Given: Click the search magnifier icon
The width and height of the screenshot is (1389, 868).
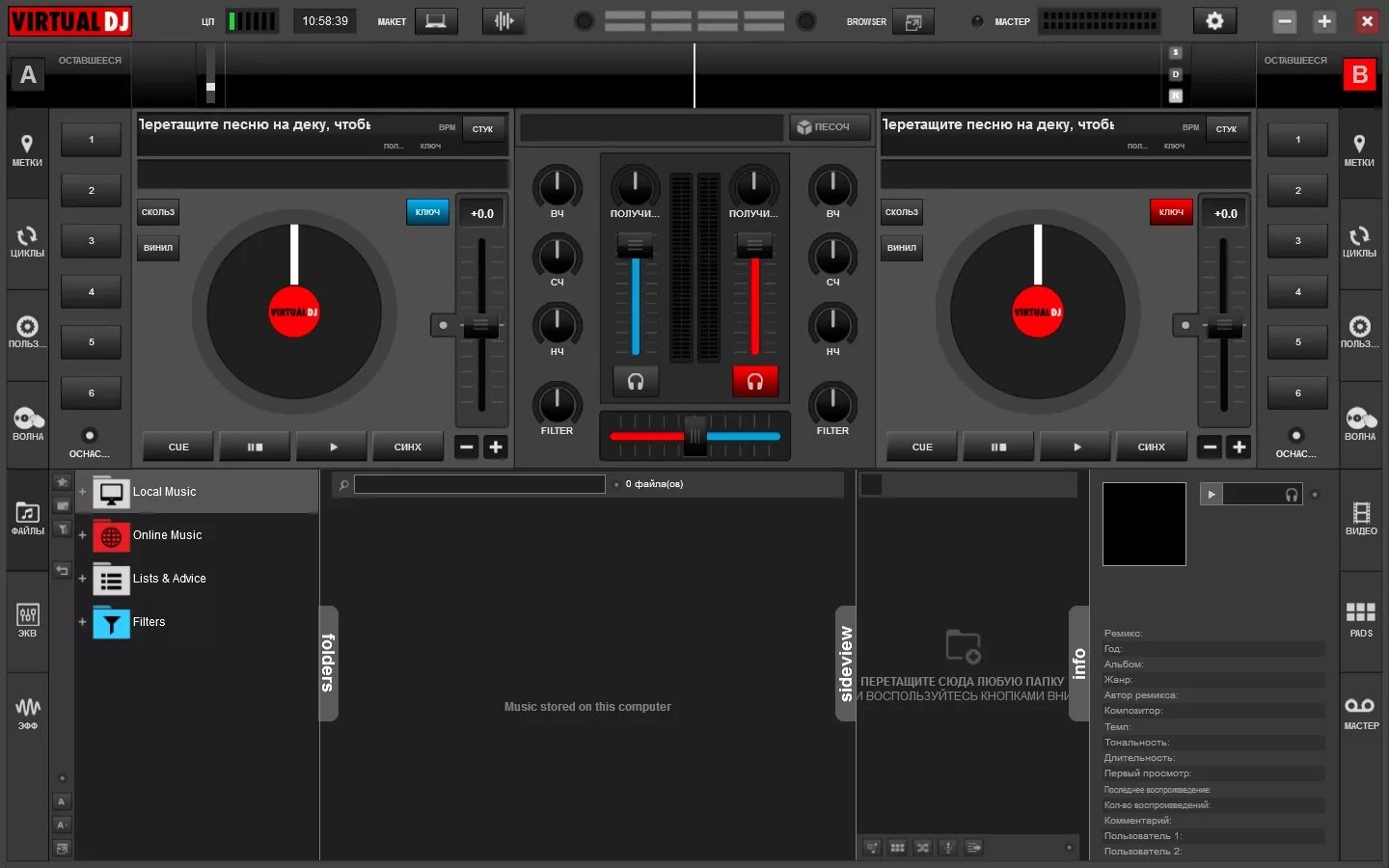Looking at the screenshot, I should point(343,484).
